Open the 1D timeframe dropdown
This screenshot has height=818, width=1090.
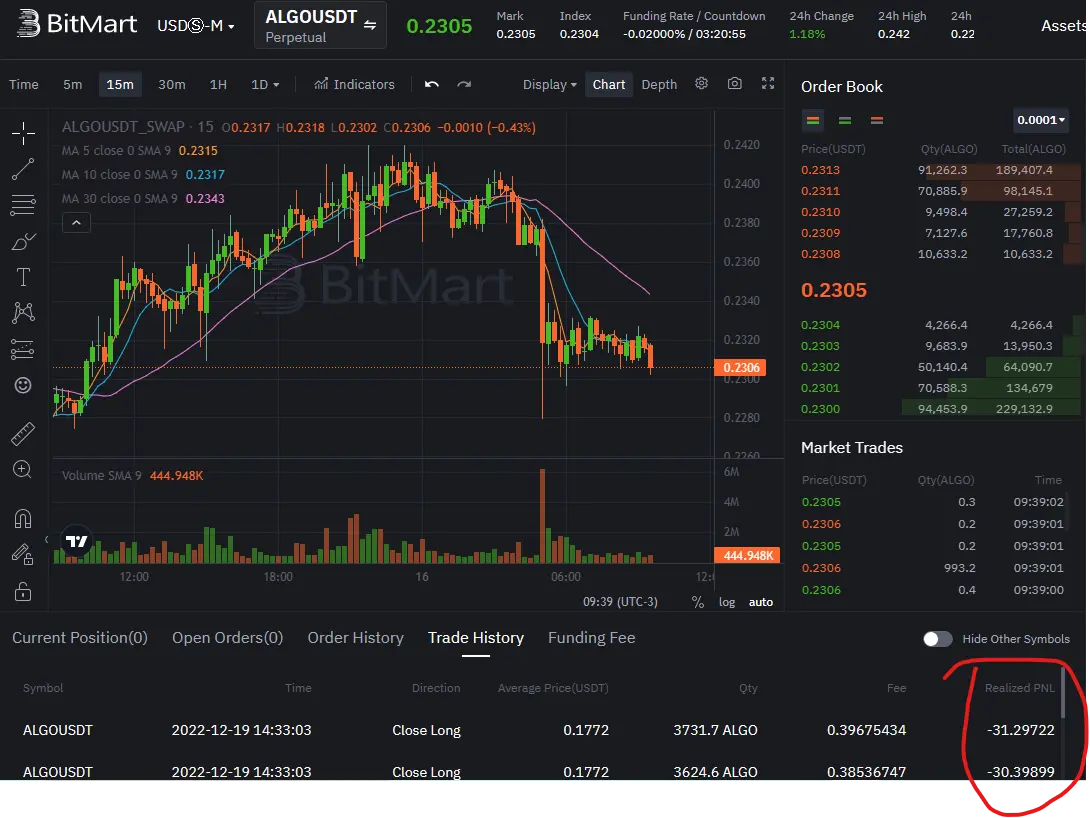coord(265,84)
